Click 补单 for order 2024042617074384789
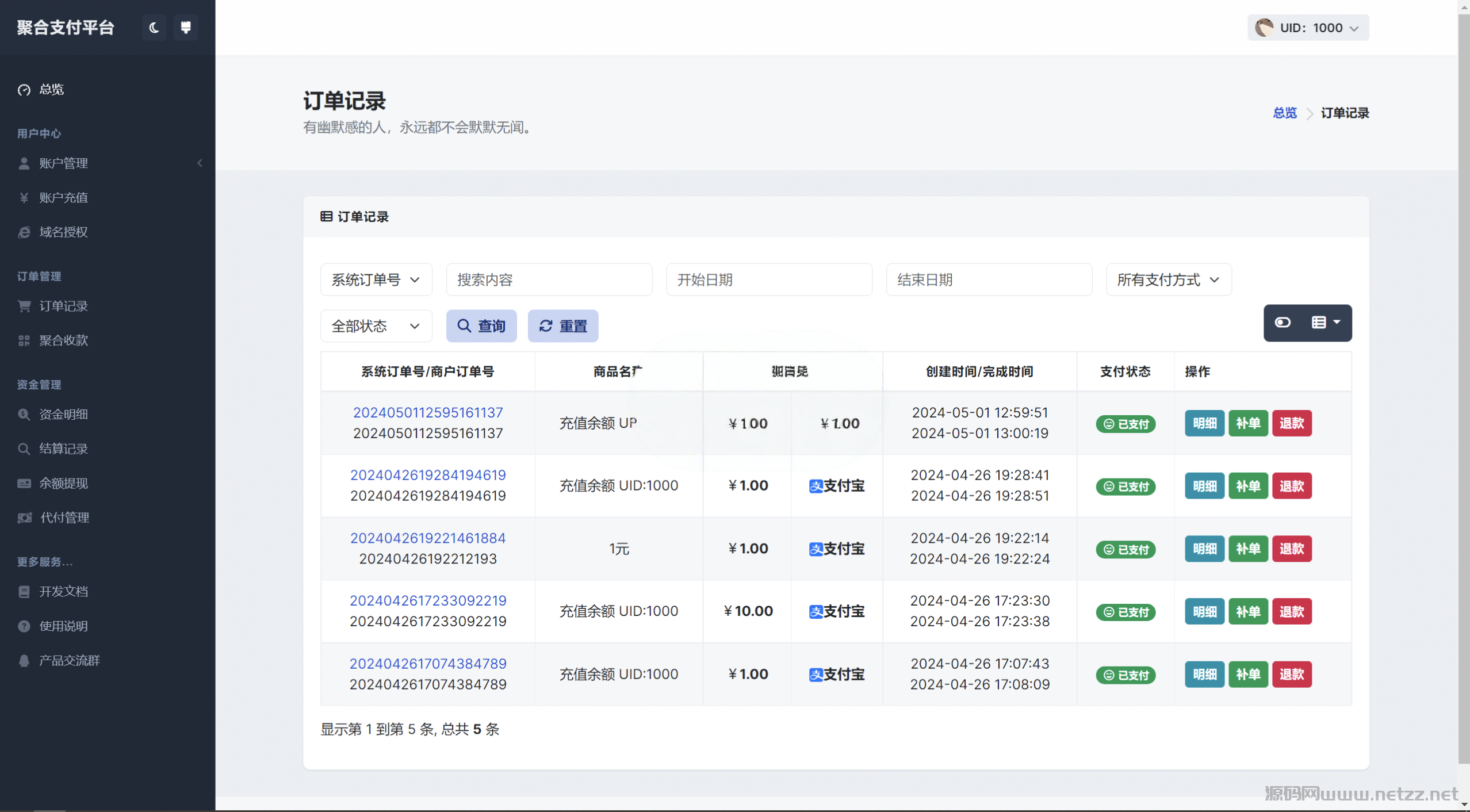The height and width of the screenshot is (812, 1470). pyautogui.click(x=1248, y=674)
